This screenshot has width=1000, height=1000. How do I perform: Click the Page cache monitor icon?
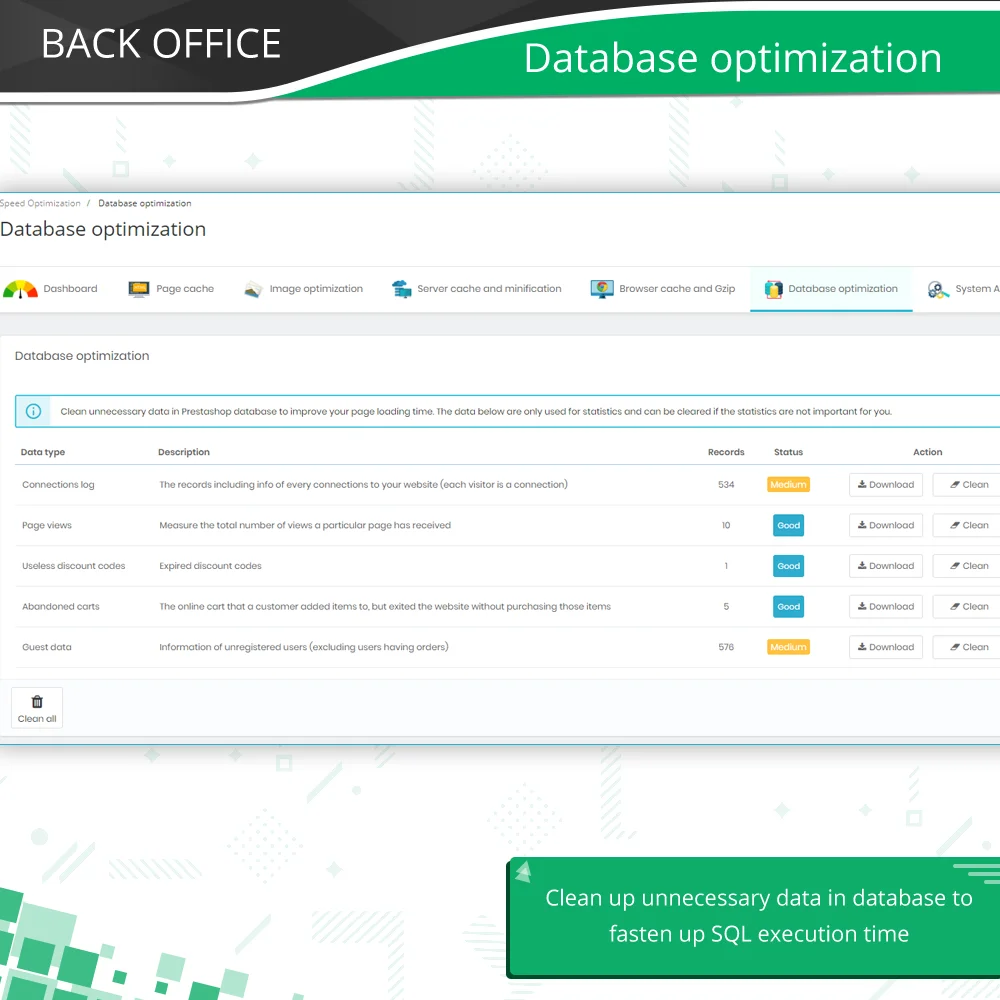tap(139, 289)
